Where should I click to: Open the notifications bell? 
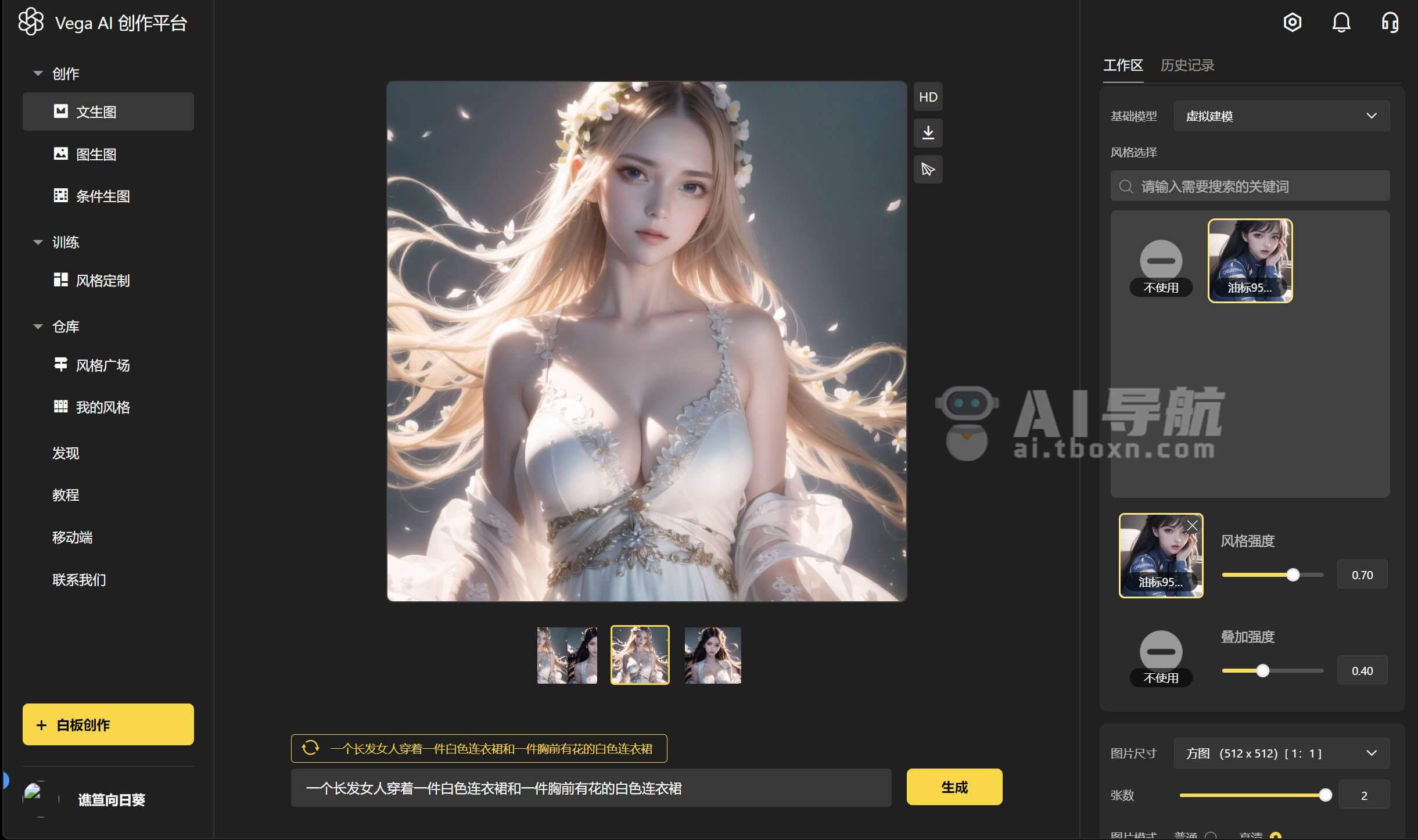(x=1341, y=23)
